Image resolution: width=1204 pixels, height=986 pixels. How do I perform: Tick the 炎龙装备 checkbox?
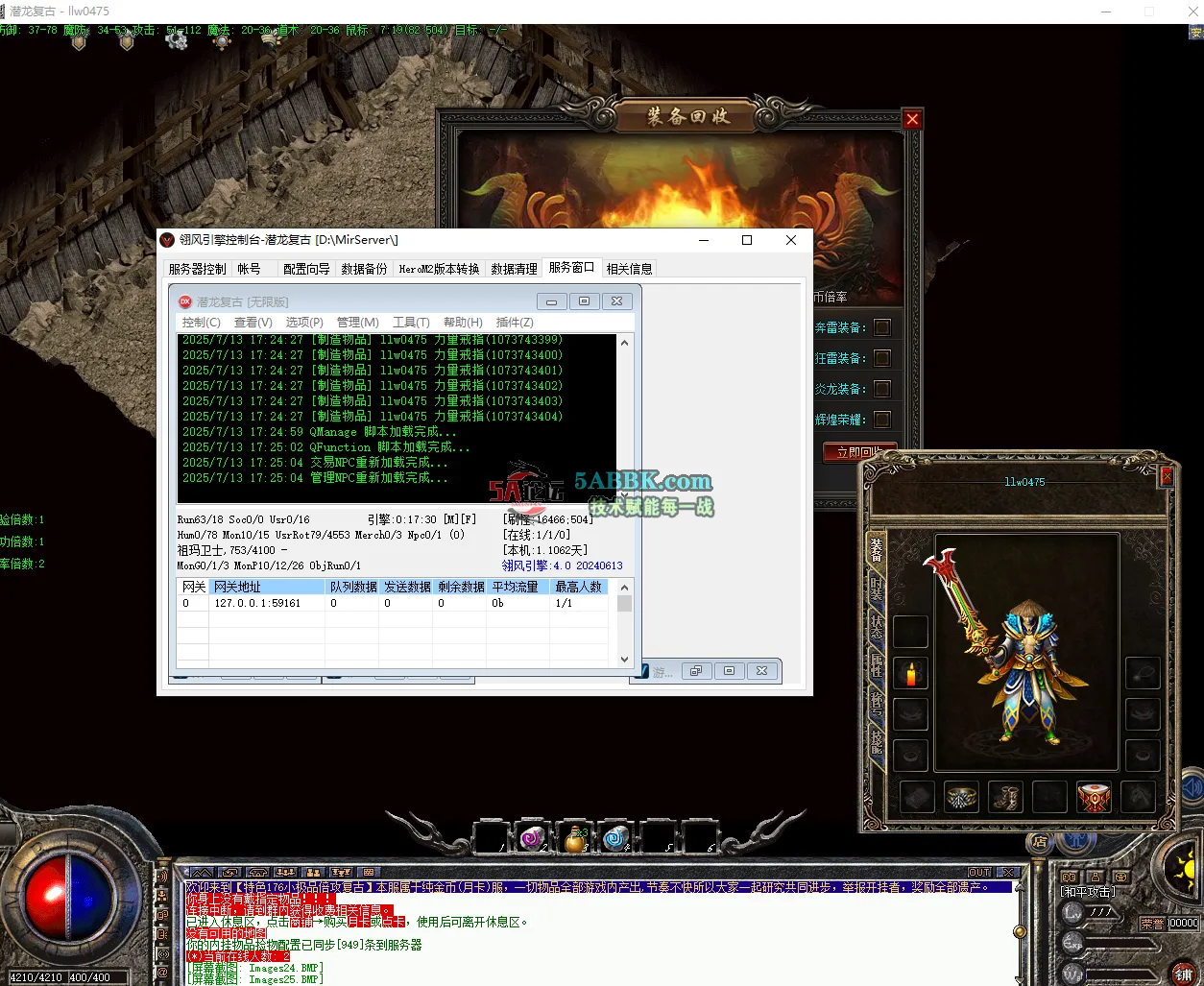(881, 389)
